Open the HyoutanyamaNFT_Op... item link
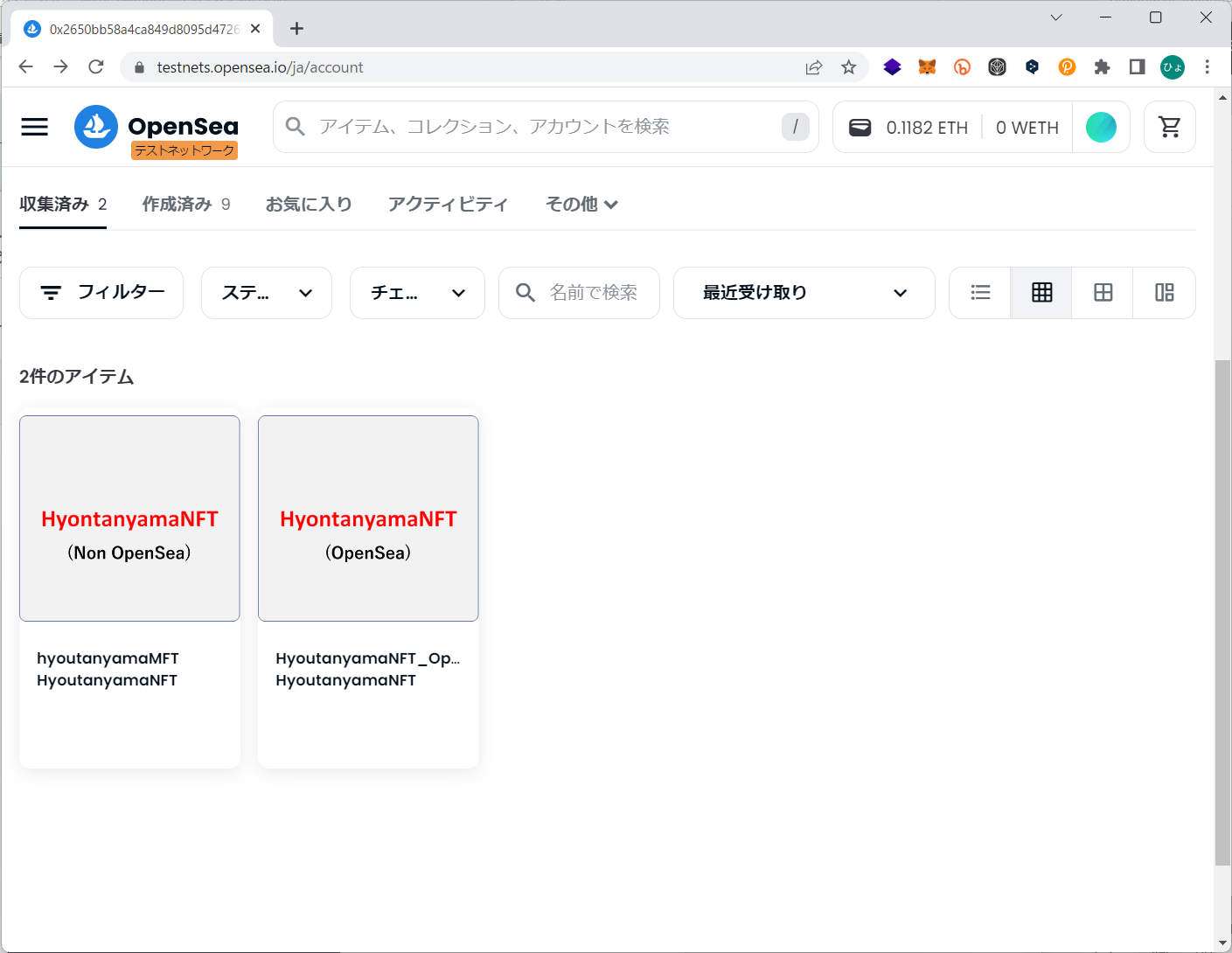Viewport: 1232px width, 953px height. (367, 658)
